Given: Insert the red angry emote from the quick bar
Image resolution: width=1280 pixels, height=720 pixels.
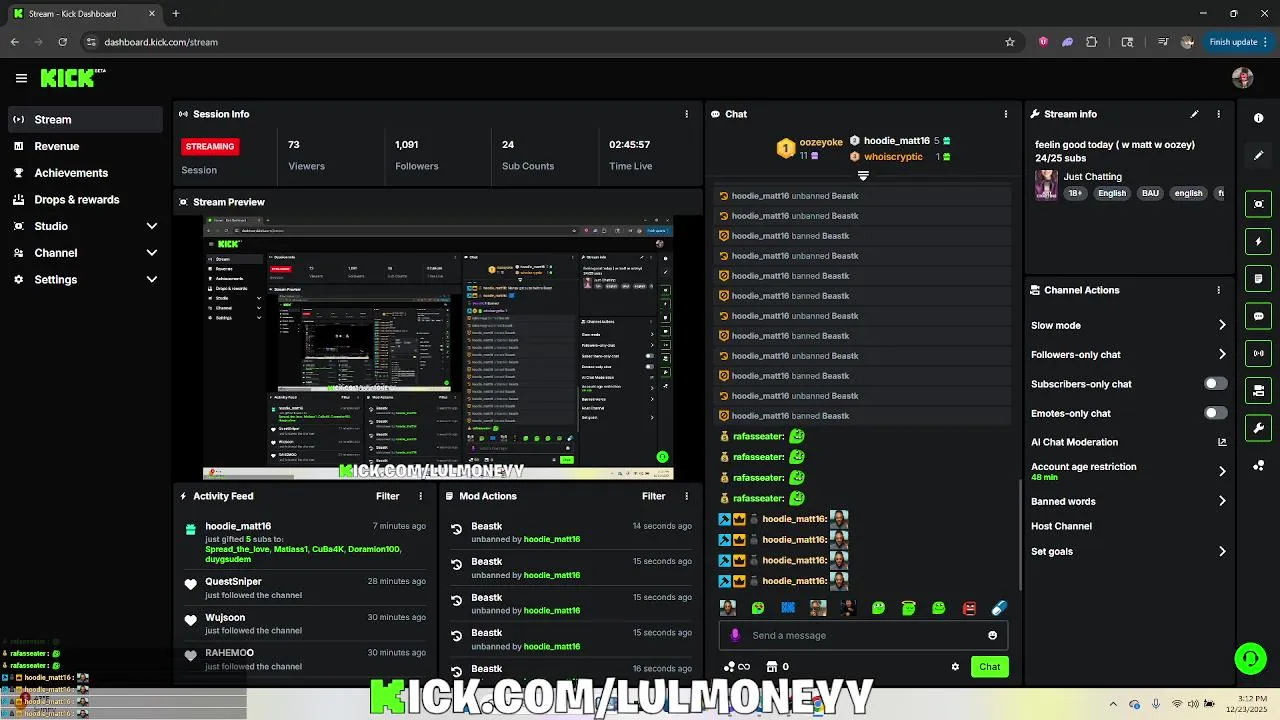Looking at the screenshot, I should pos(969,608).
